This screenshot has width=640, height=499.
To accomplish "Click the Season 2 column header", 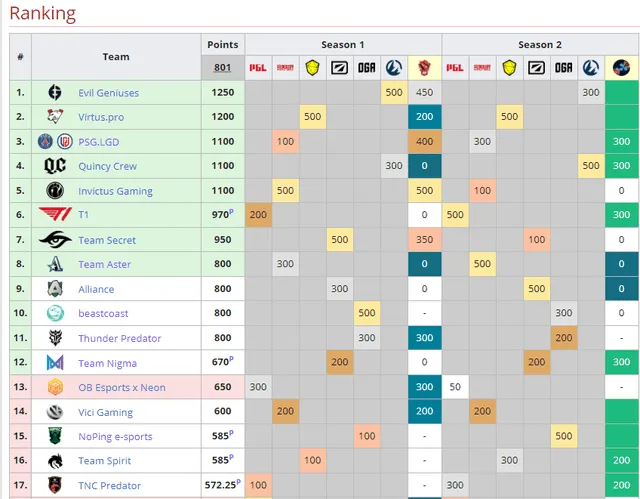I will click(x=540, y=44).
